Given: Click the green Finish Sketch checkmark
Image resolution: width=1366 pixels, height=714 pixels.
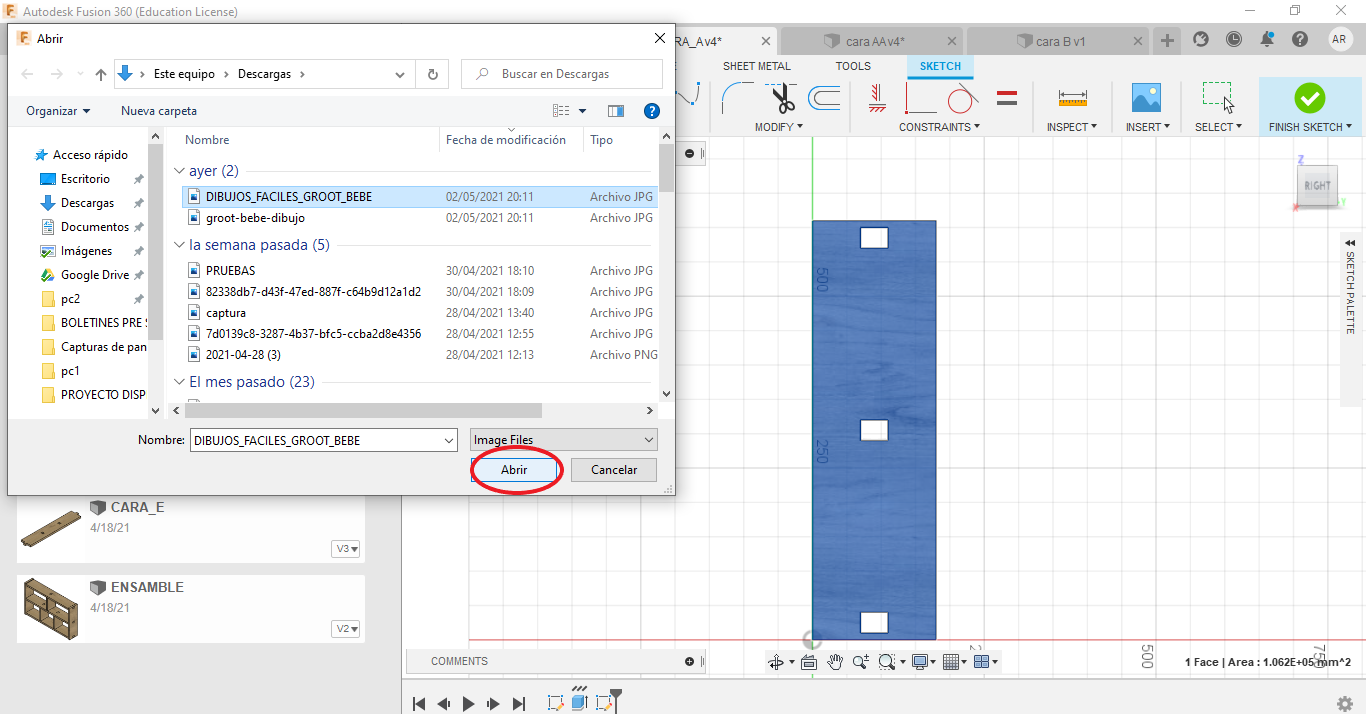Looking at the screenshot, I should tap(1309, 97).
